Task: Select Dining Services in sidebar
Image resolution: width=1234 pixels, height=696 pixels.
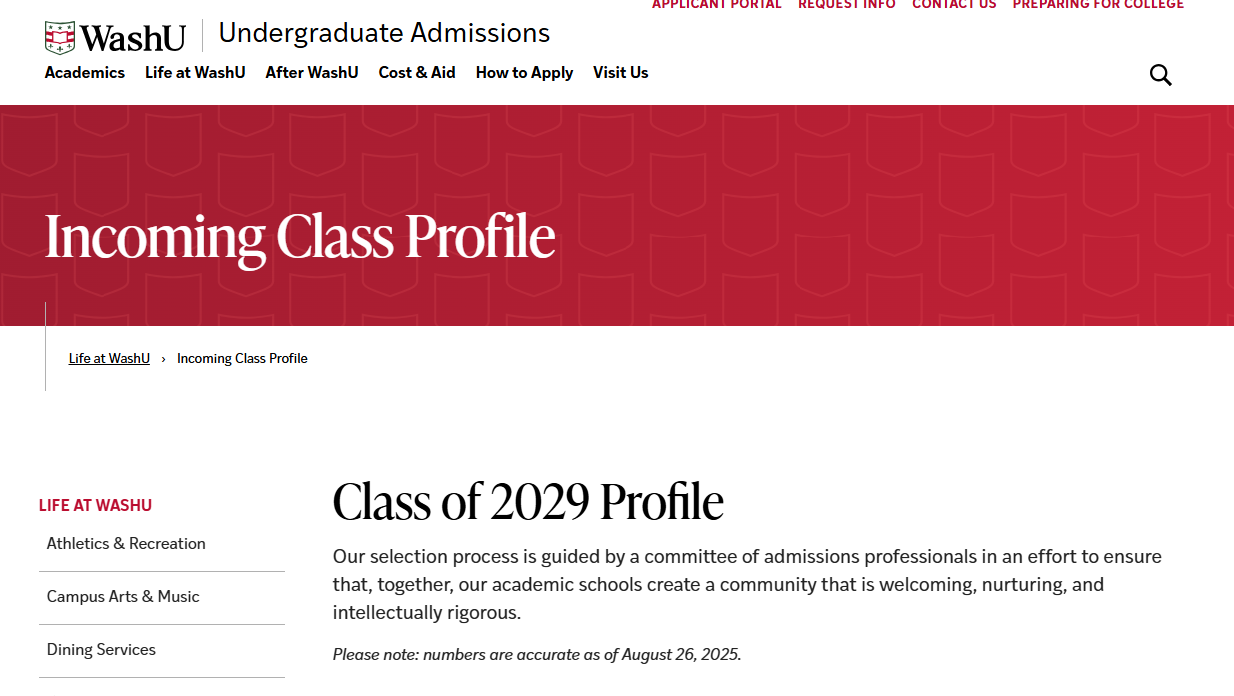Action: click(x=101, y=650)
